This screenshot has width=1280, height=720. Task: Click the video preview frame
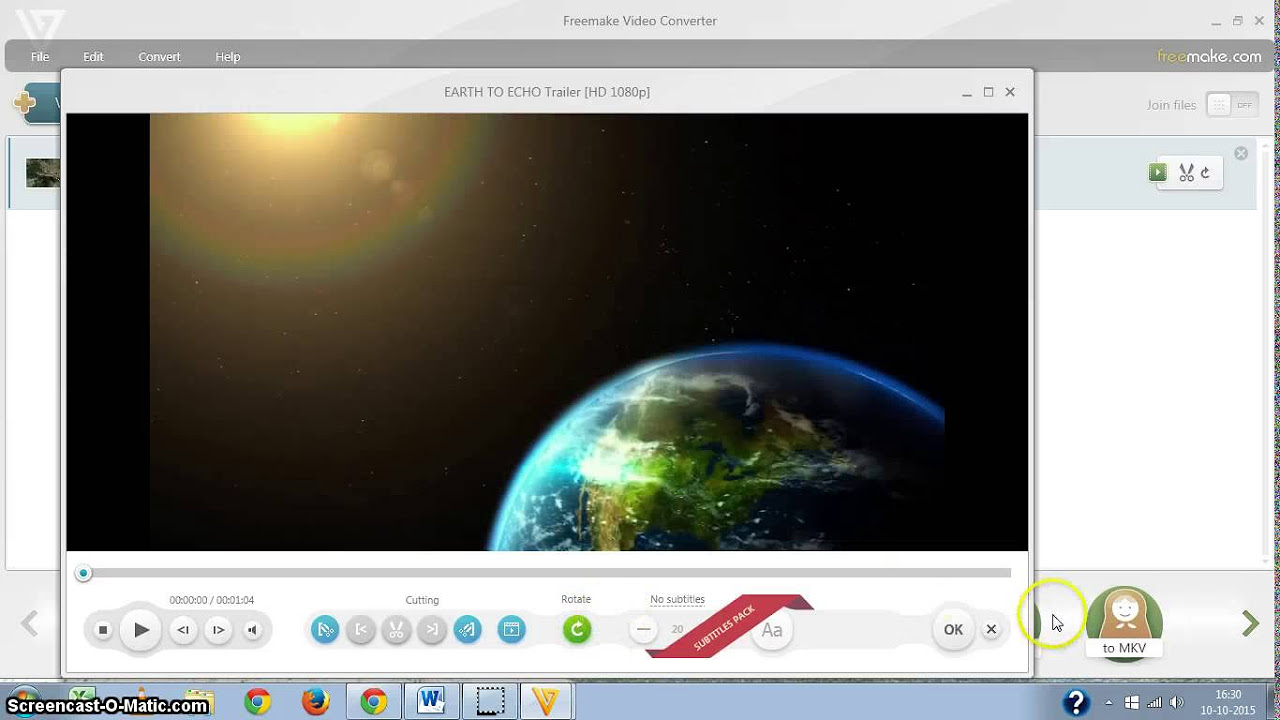(547, 332)
